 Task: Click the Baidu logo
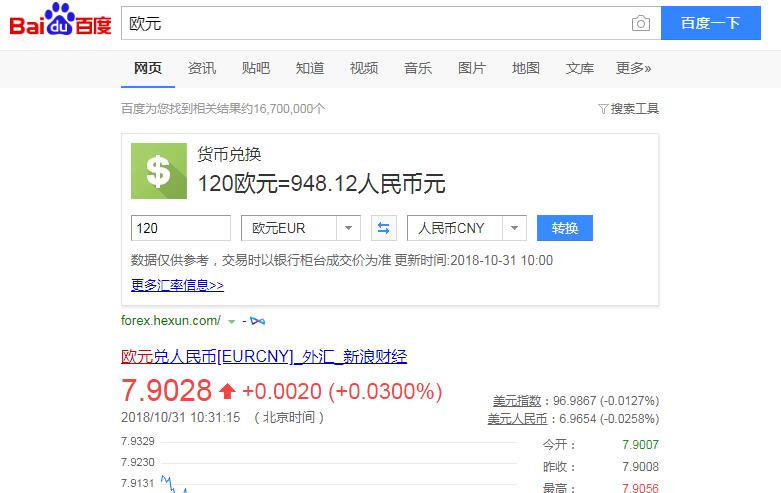(x=60, y=20)
